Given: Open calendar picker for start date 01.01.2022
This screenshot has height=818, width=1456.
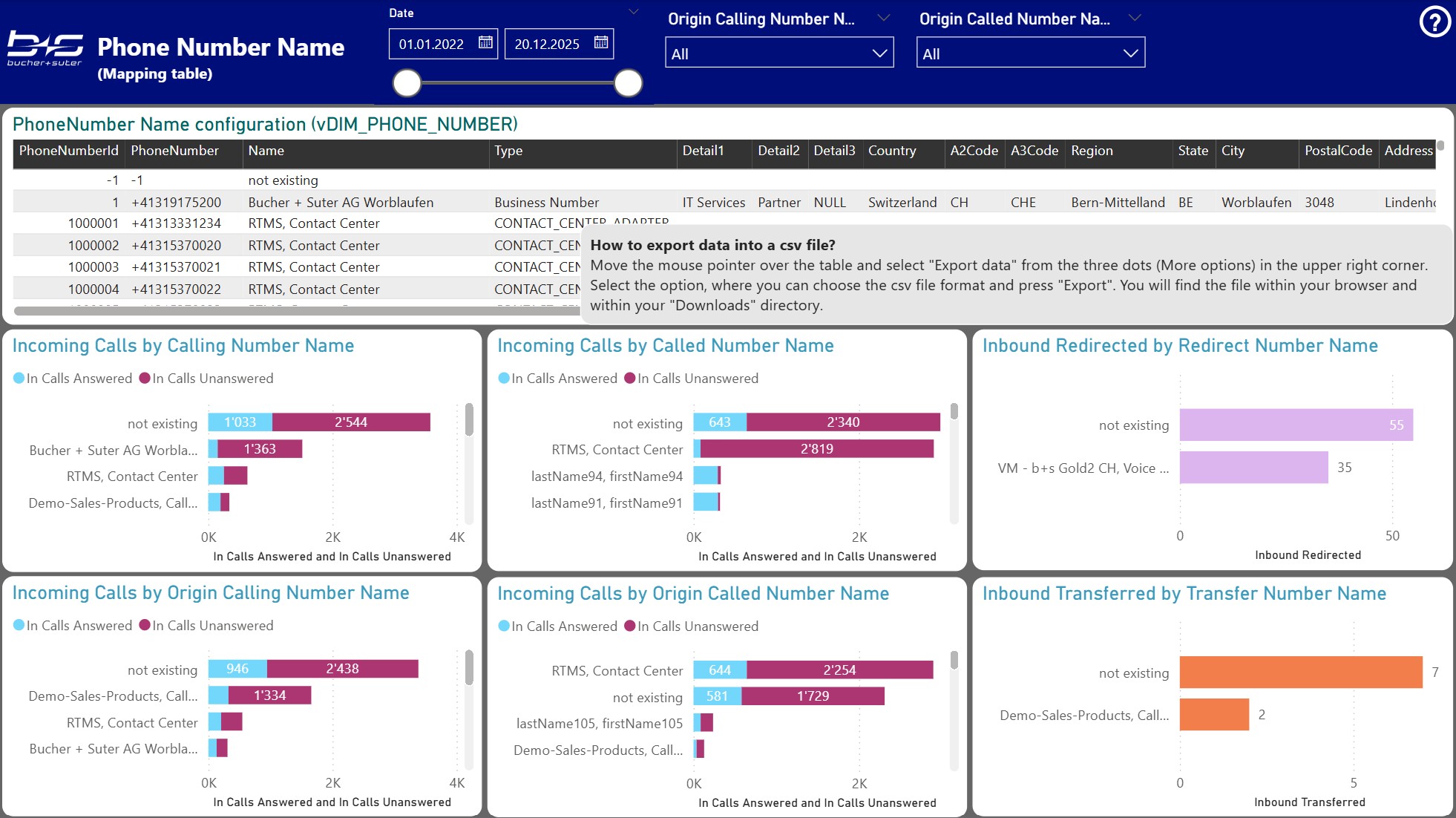Looking at the screenshot, I should (485, 43).
